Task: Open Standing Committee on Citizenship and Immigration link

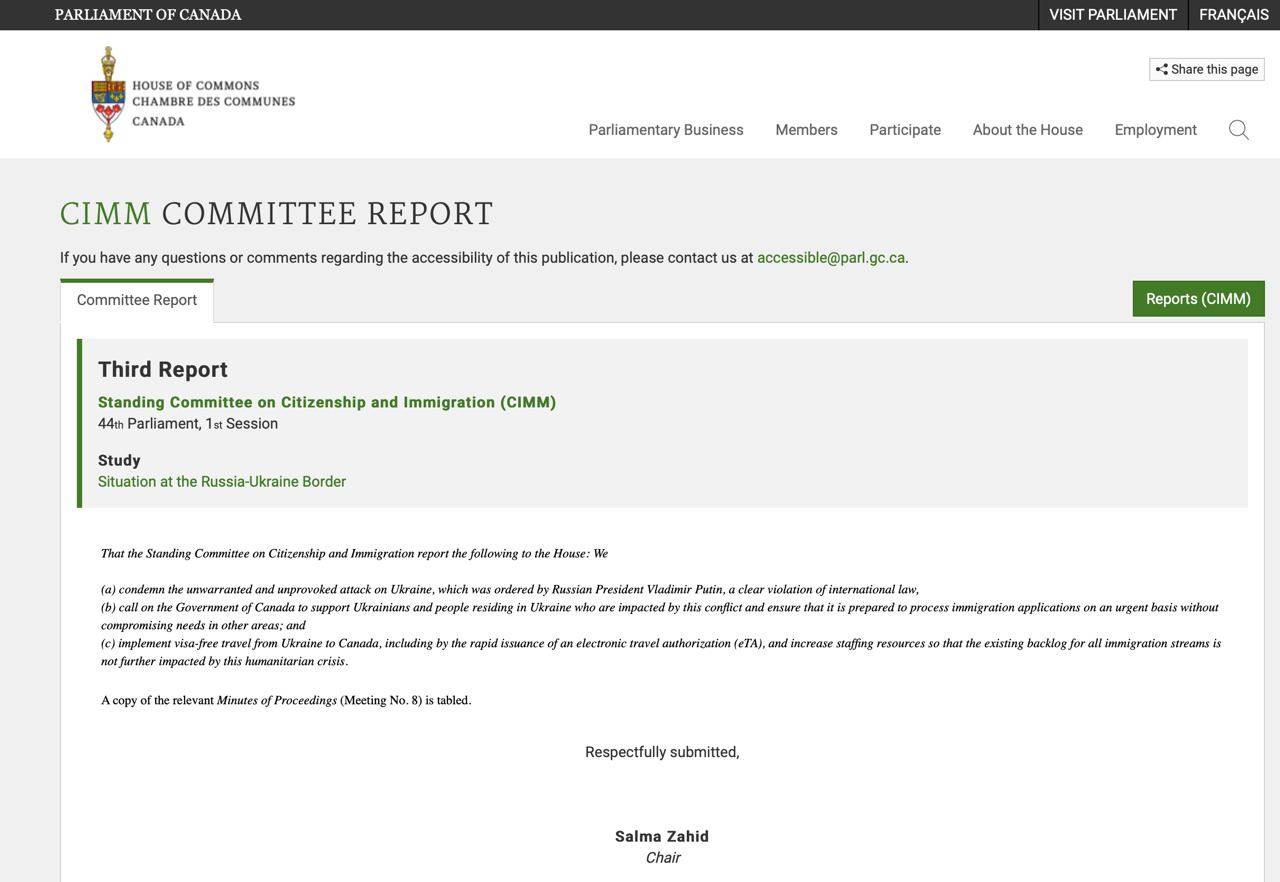Action: coord(327,402)
